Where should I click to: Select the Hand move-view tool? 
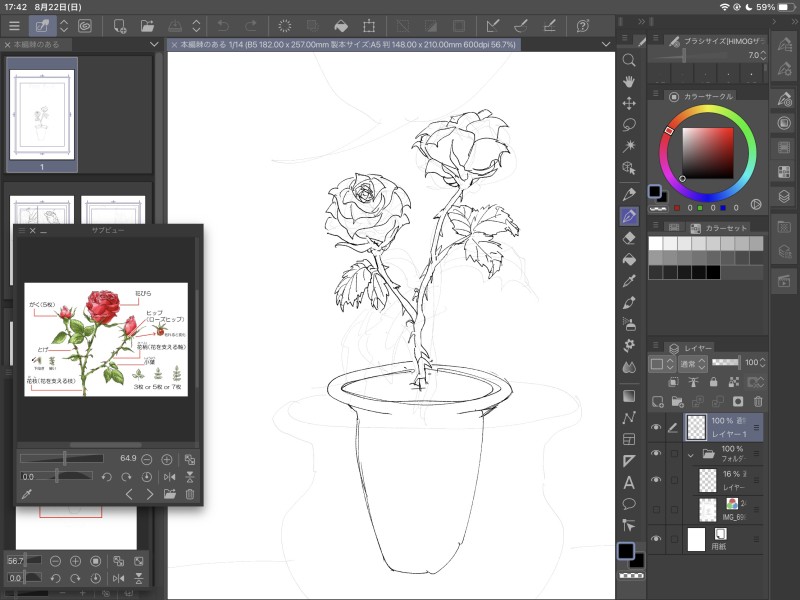pyautogui.click(x=629, y=81)
